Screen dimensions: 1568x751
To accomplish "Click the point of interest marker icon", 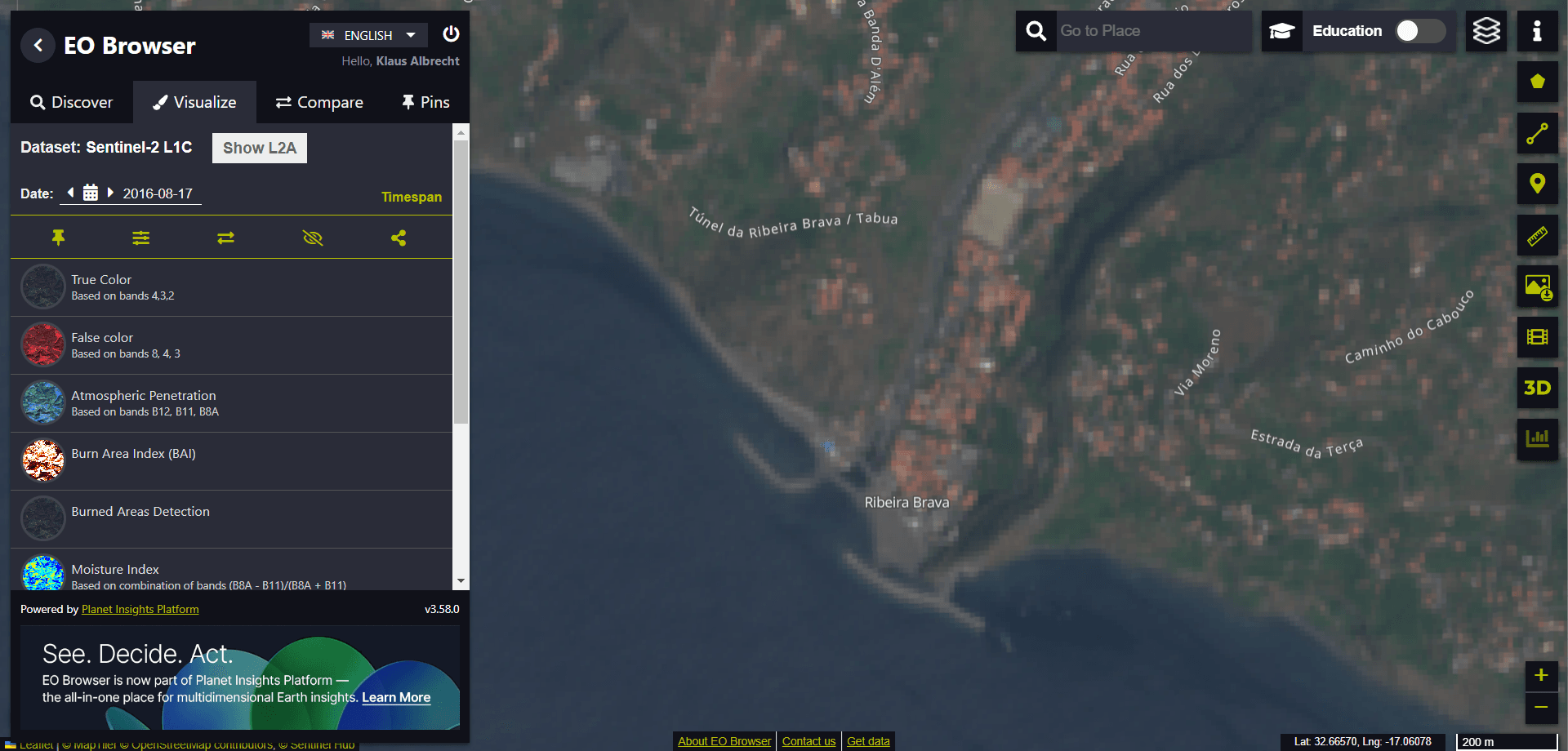I will (x=1537, y=184).
